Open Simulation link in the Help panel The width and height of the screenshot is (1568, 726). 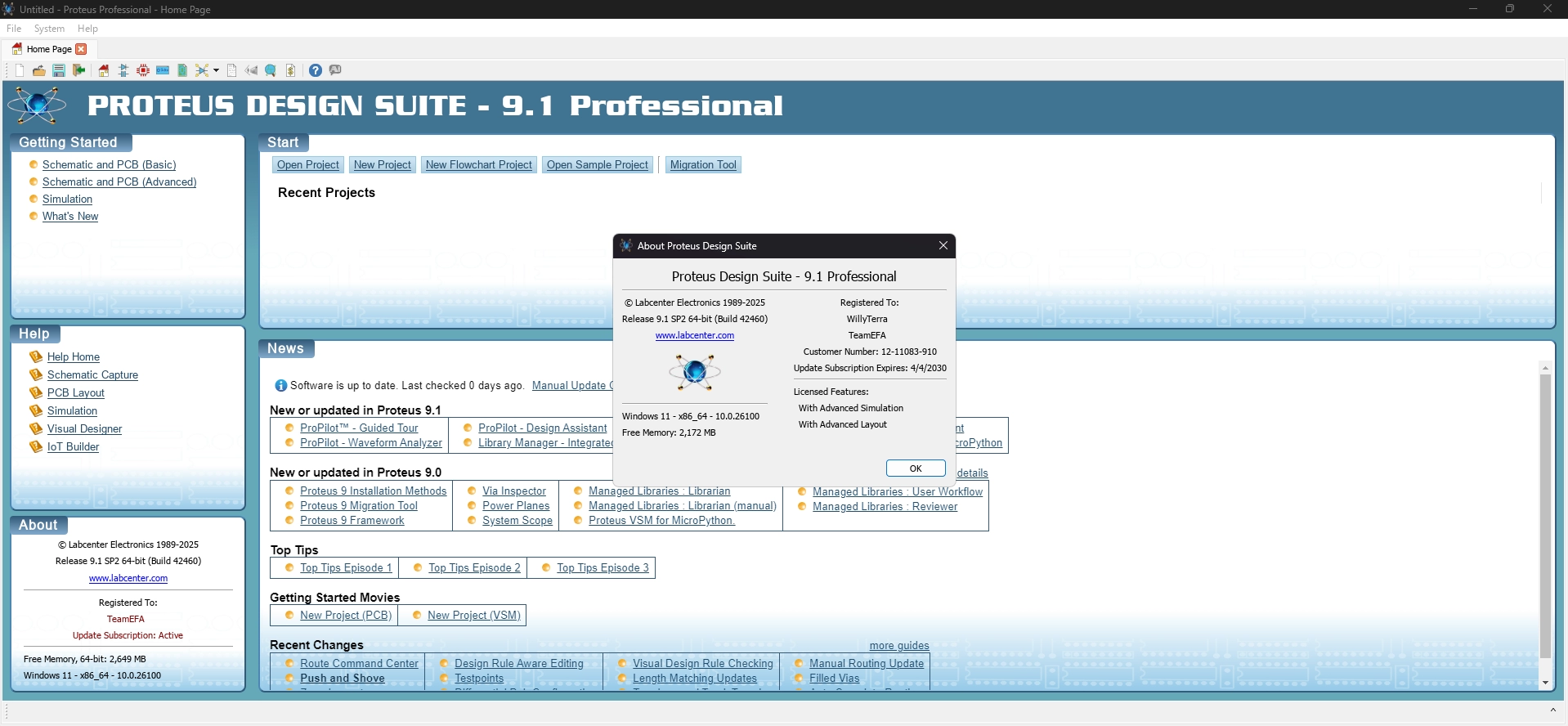click(x=72, y=411)
